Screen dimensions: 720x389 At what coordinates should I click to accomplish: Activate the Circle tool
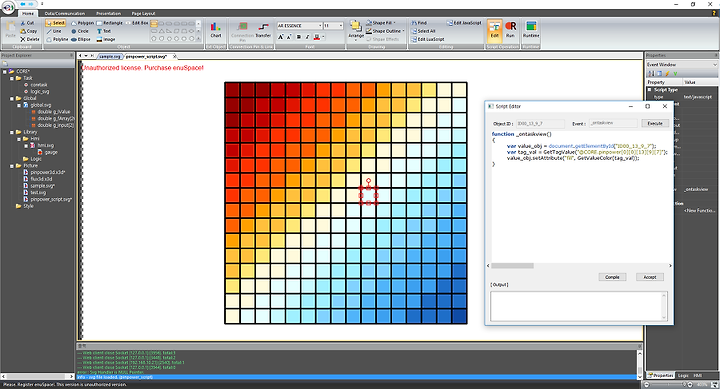tap(80, 31)
